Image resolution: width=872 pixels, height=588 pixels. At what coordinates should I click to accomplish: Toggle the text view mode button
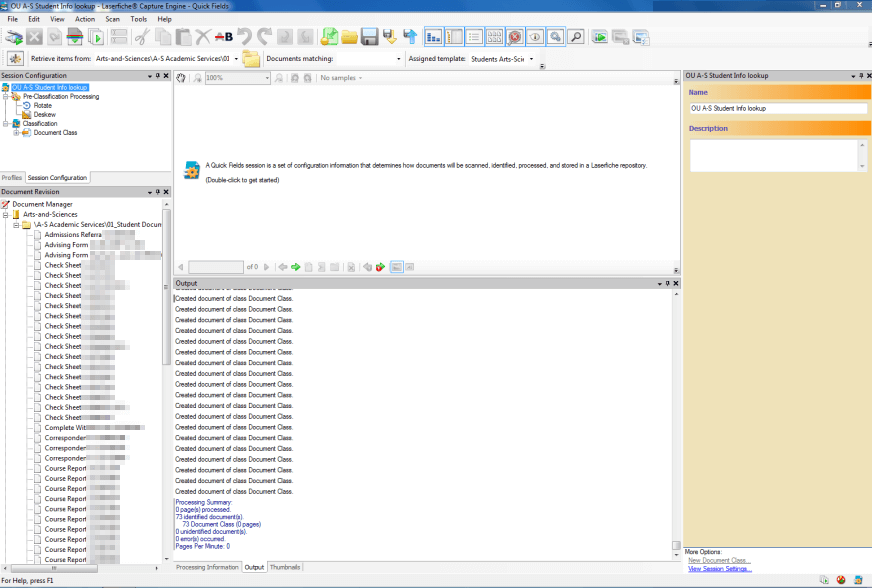[410, 267]
